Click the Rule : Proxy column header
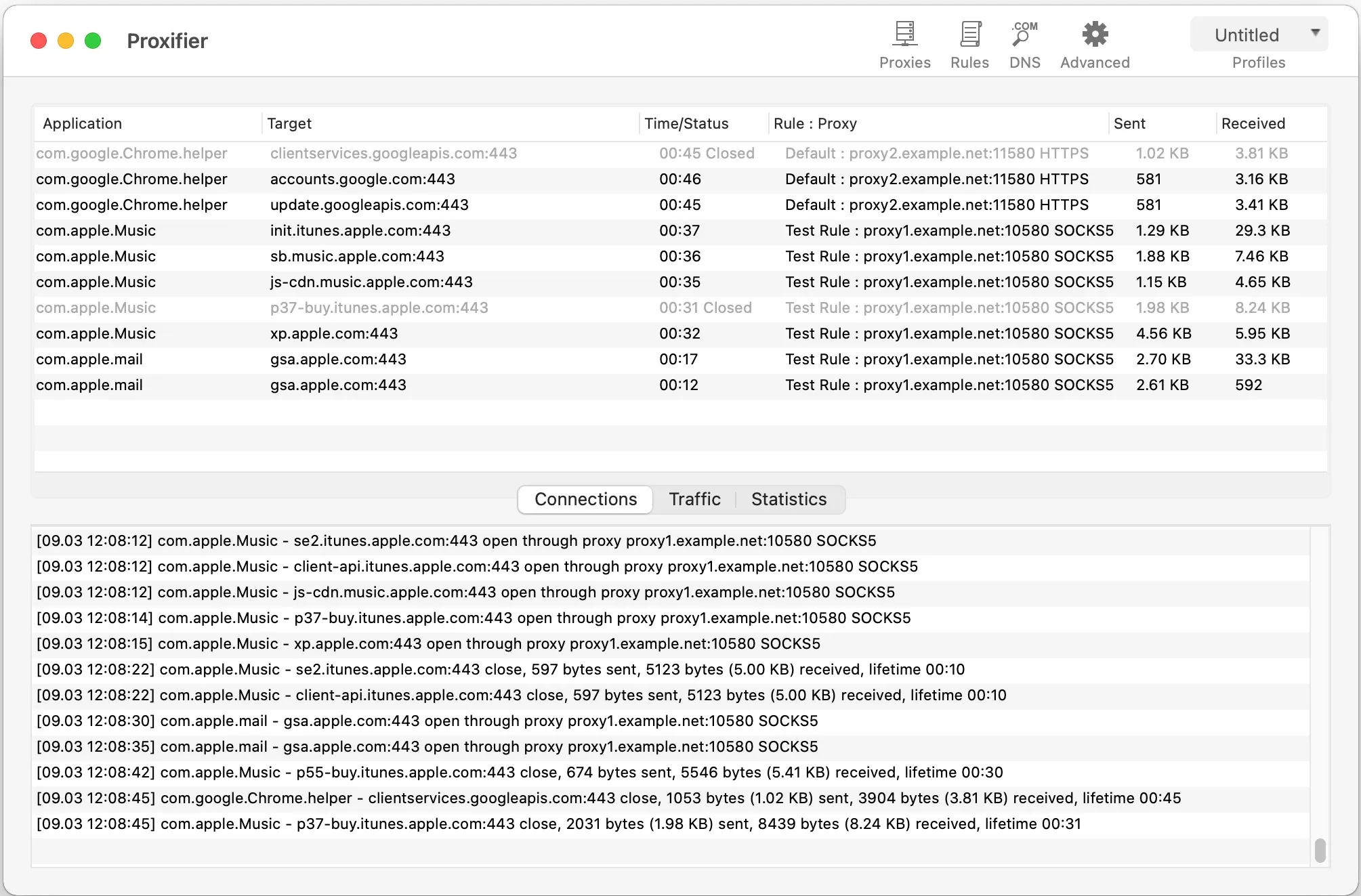1361x896 pixels. [x=814, y=123]
